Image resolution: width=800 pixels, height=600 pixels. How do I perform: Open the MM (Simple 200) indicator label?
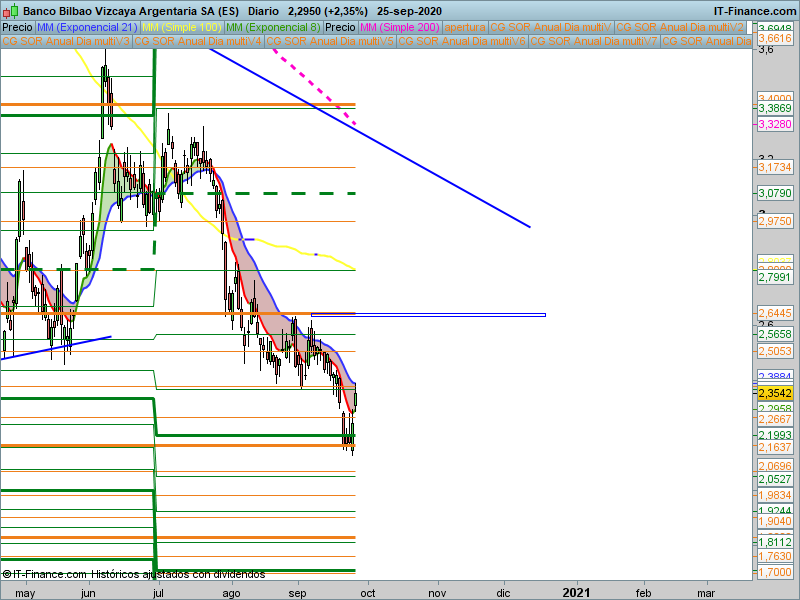399,27
